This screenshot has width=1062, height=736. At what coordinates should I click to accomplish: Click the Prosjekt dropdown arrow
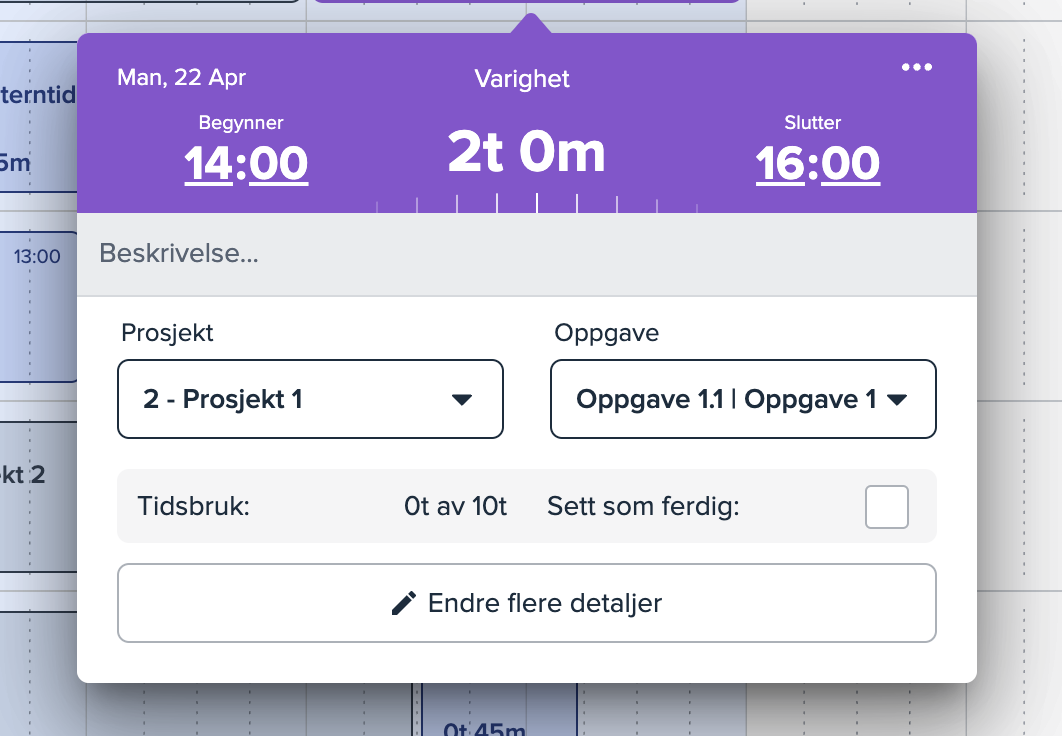pos(461,400)
